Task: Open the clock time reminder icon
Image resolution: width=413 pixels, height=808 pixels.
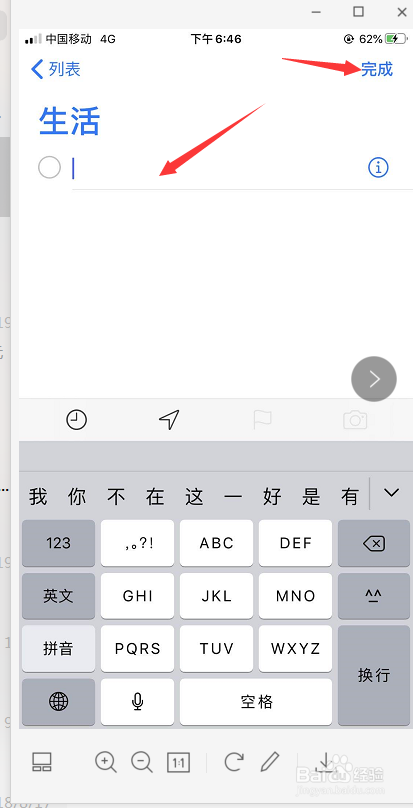Action: (76, 420)
